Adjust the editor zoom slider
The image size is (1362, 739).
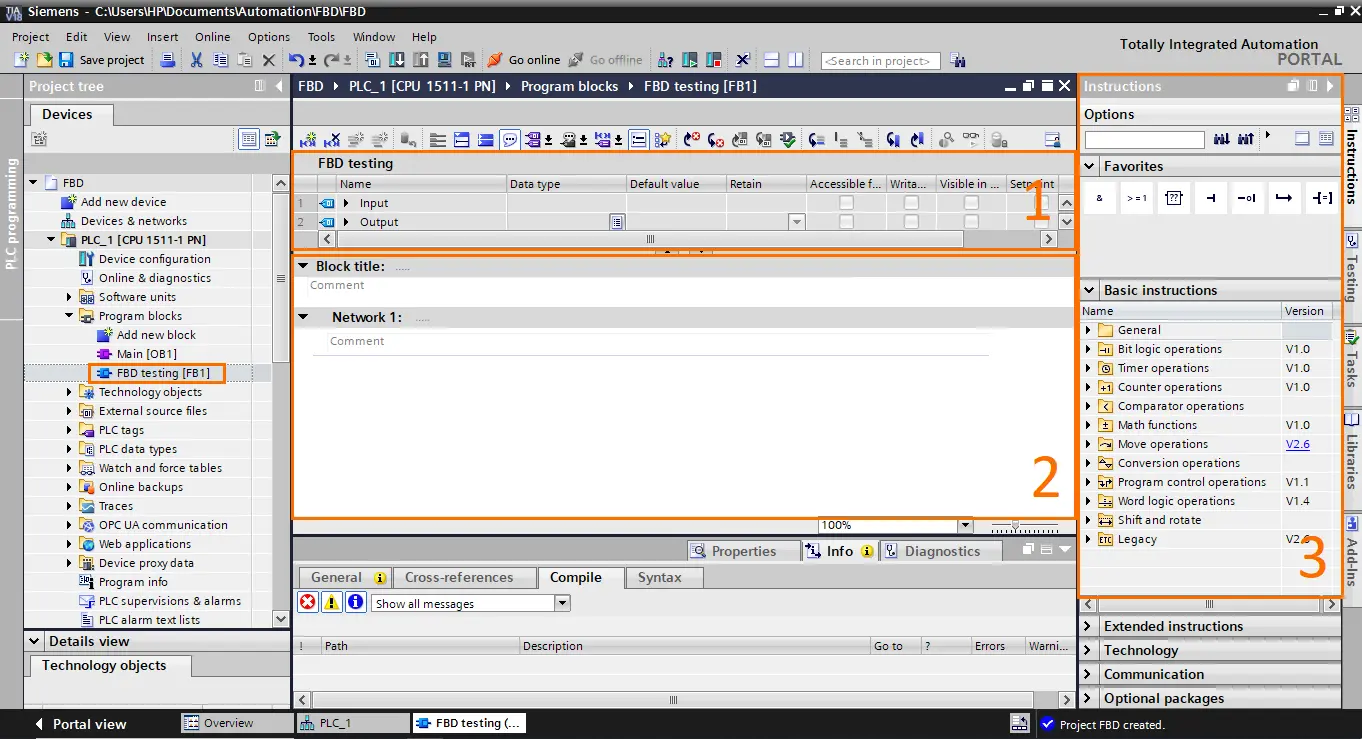[1016, 525]
